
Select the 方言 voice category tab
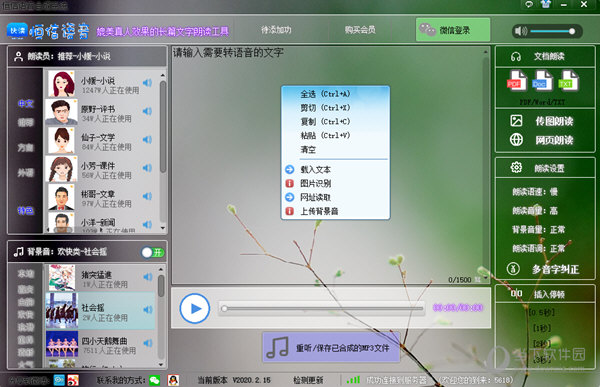pyautogui.click(x=26, y=147)
